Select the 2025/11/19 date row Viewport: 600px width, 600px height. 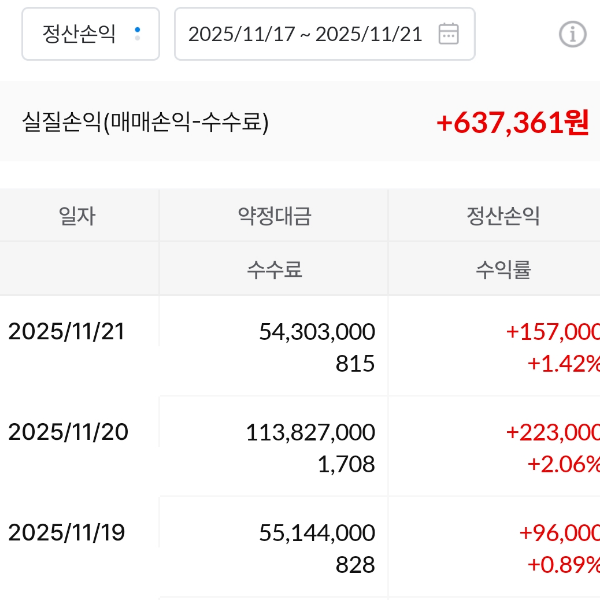(67, 532)
